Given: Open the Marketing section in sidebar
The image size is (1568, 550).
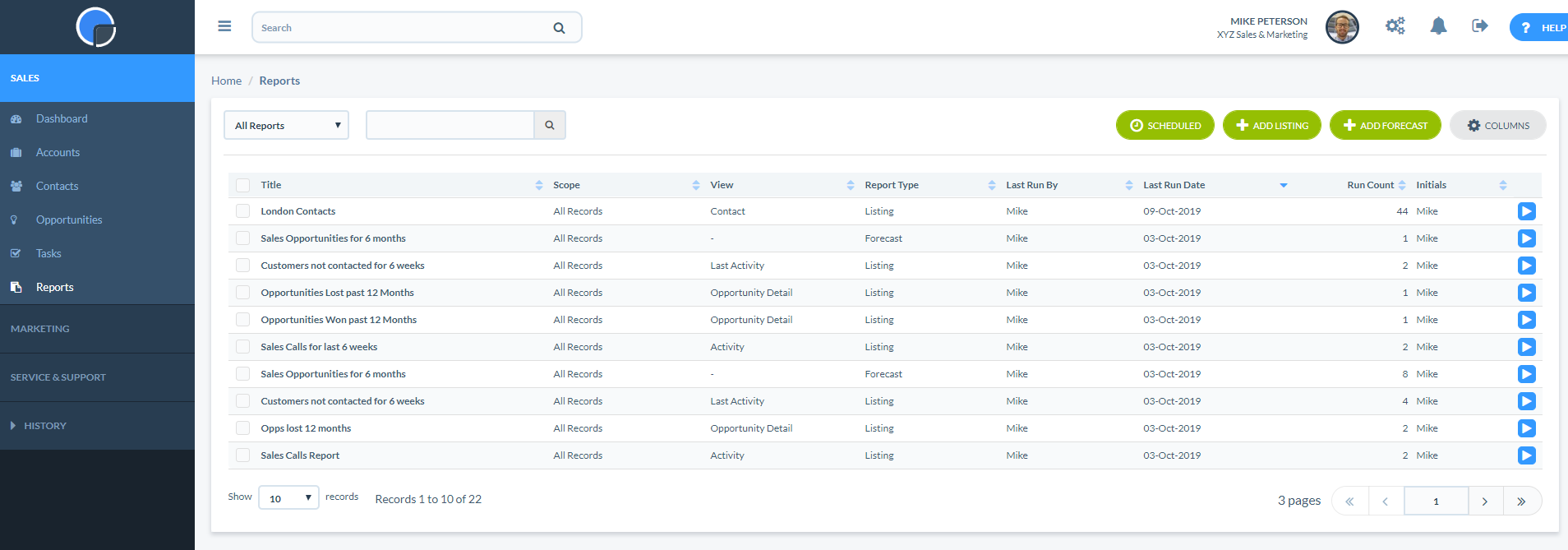Looking at the screenshot, I should 97,329.
